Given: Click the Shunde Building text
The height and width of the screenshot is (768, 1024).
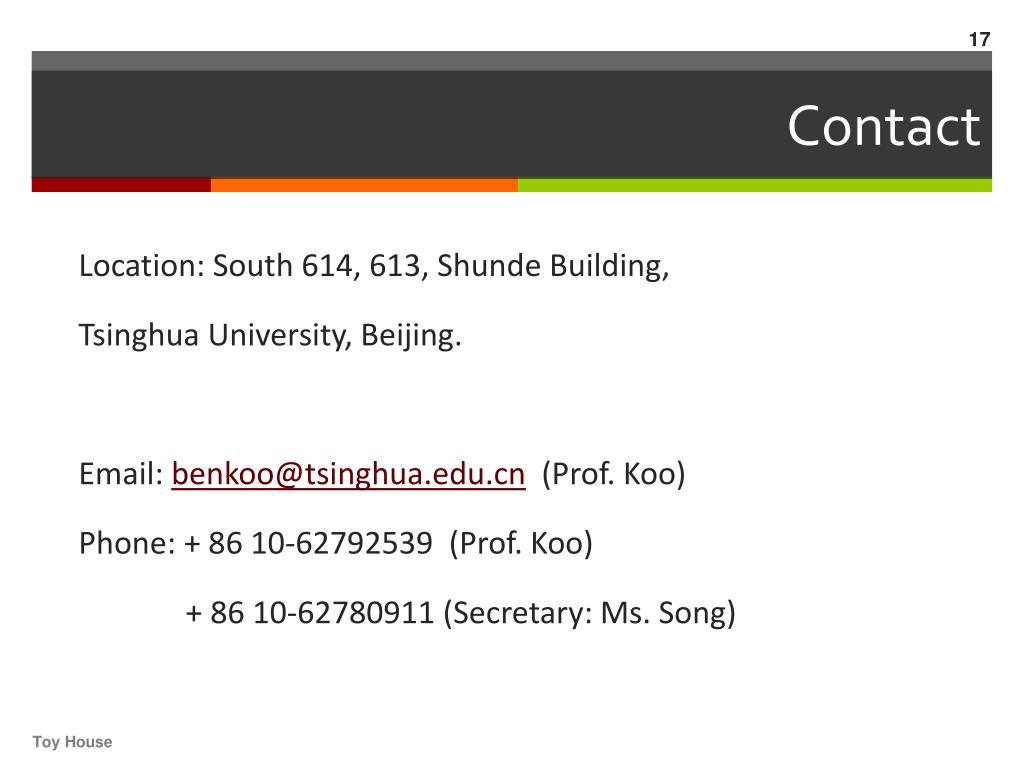Looking at the screenshot, I should click(552, 266).
